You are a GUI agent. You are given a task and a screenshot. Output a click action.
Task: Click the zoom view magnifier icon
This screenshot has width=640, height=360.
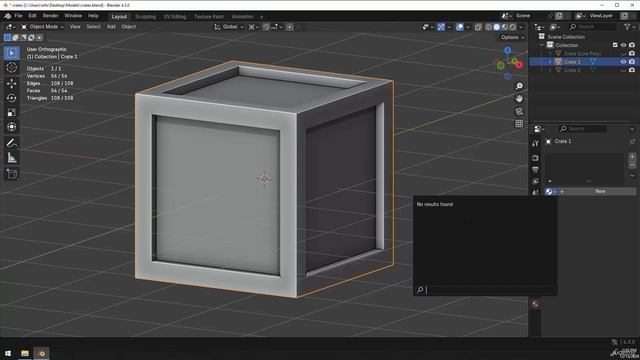point(519,86)
